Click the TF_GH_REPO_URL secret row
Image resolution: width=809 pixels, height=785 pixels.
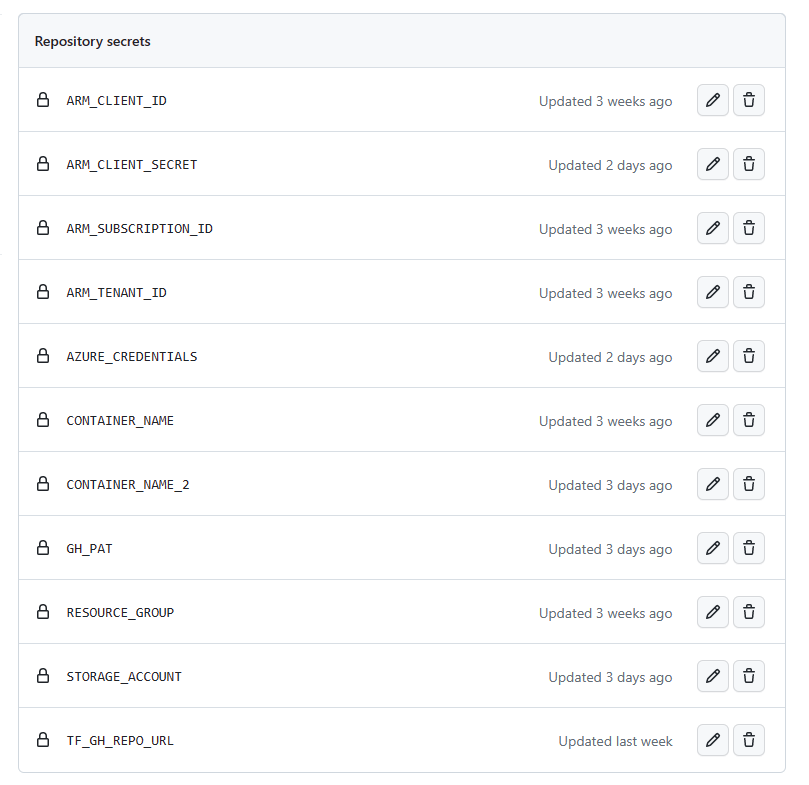pyautogui.click(x=400, y=740)
